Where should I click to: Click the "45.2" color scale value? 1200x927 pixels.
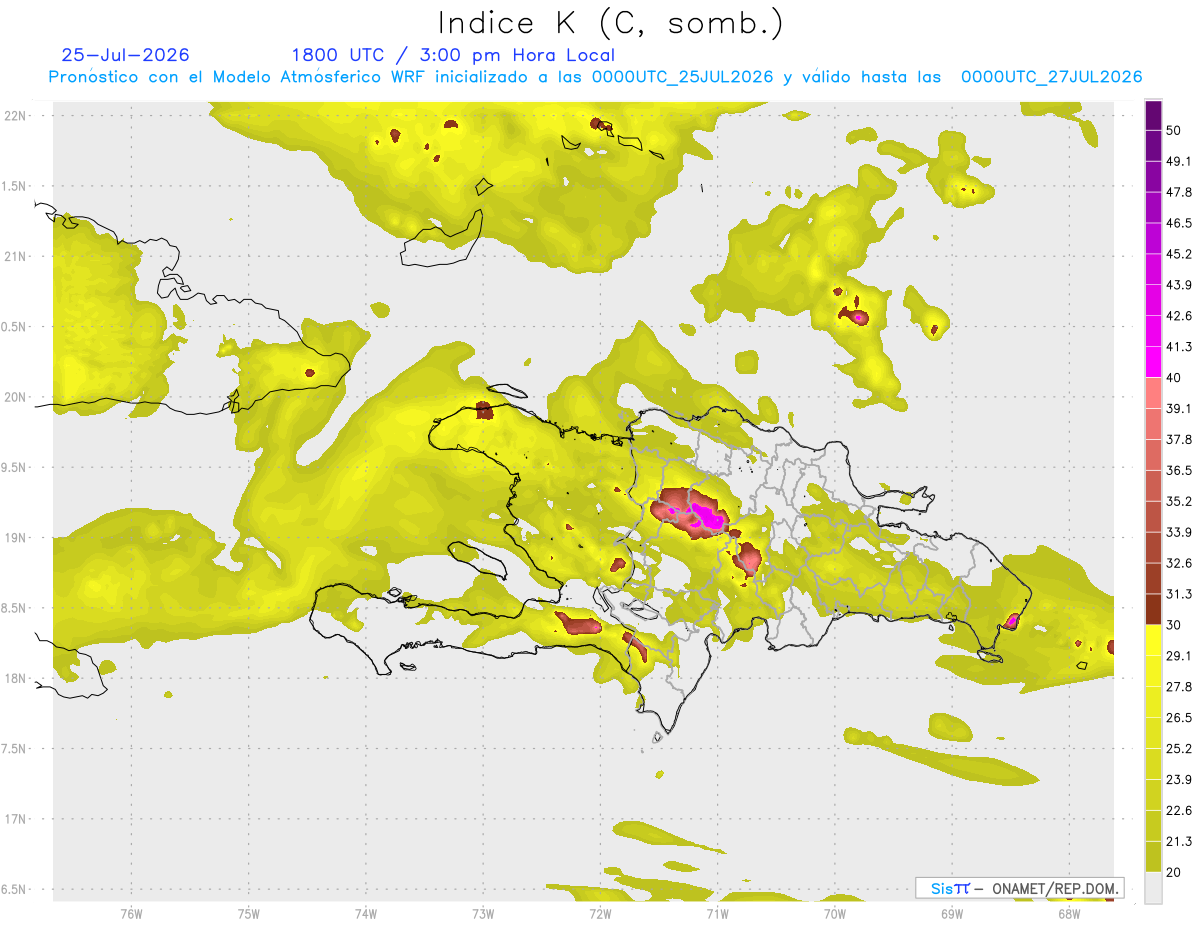(x=1179, y=254)
